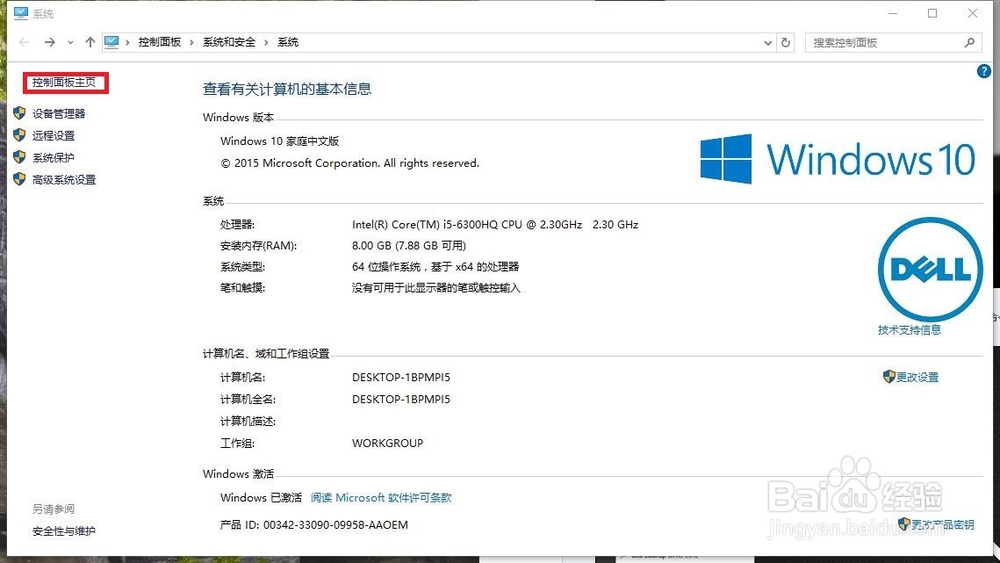This screenshot has height=563, width=1000.
Task: Open the recent locations dropdown arrow
Action: coord(70,43)
